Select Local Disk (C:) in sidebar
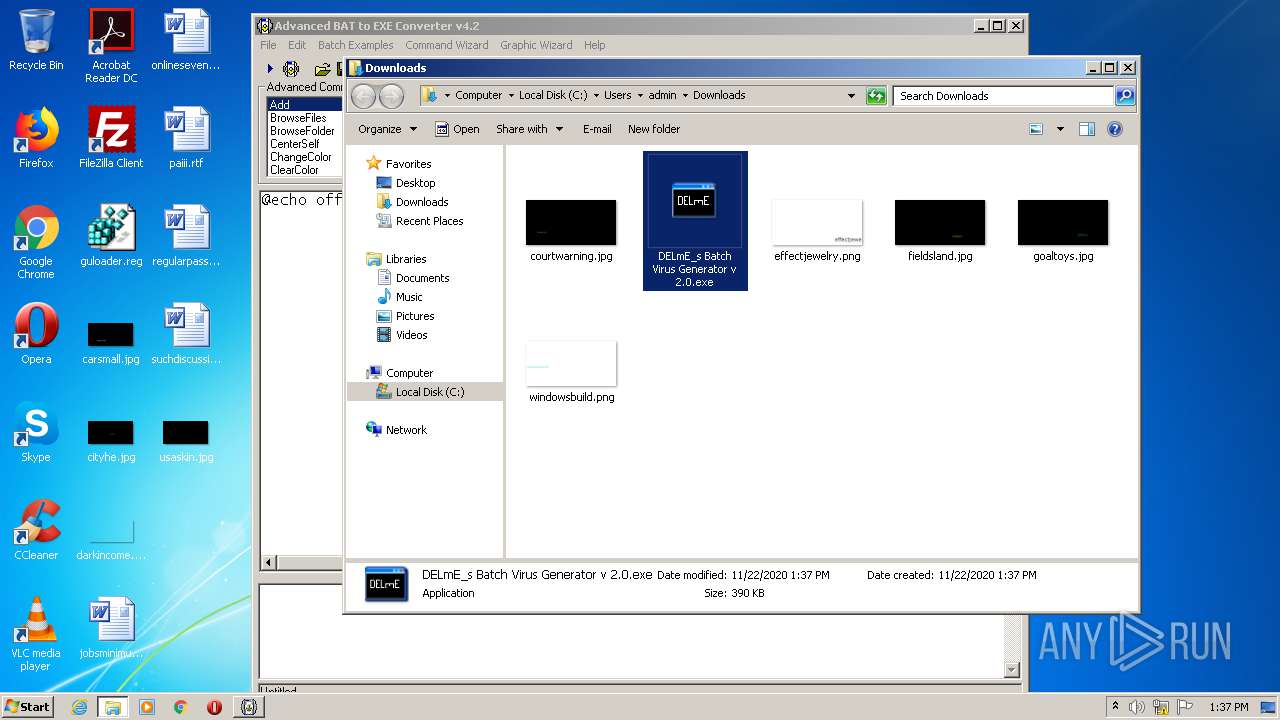Image resolution: width=1280 pixels, height=720 pixels. [x=425, y=392]
